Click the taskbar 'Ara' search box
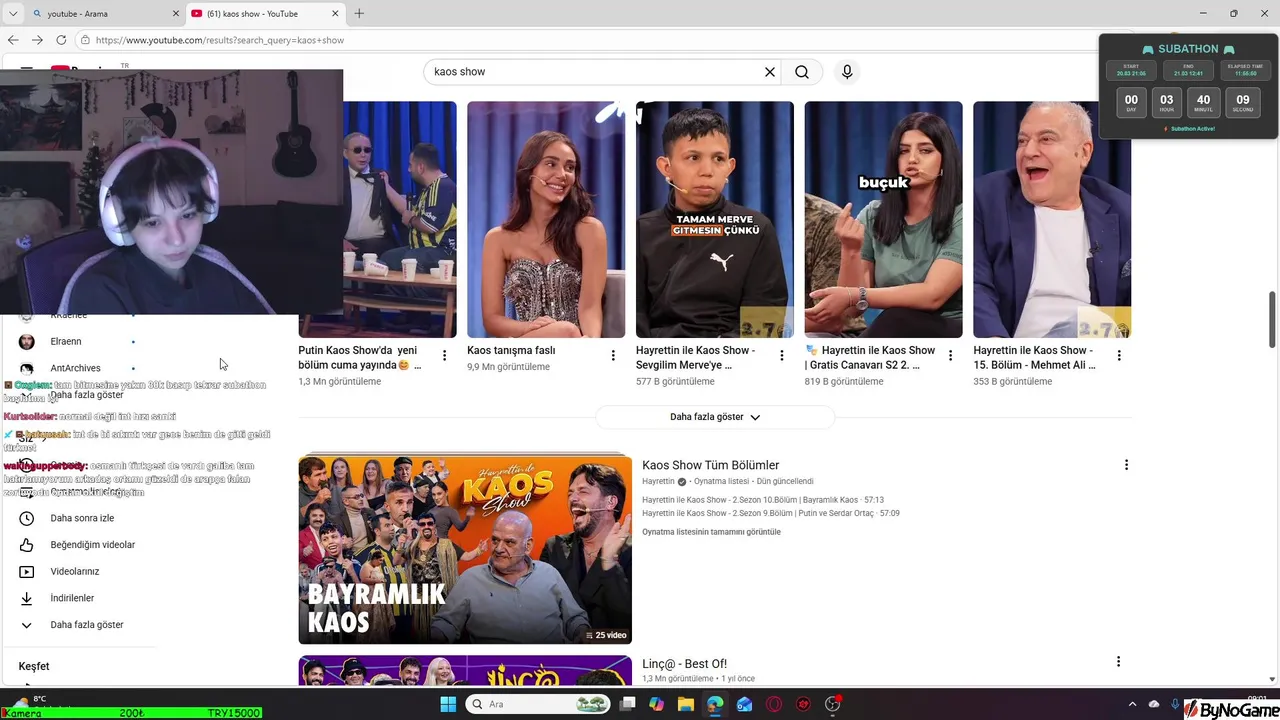 pyautogui.click(x=539, y=704)
